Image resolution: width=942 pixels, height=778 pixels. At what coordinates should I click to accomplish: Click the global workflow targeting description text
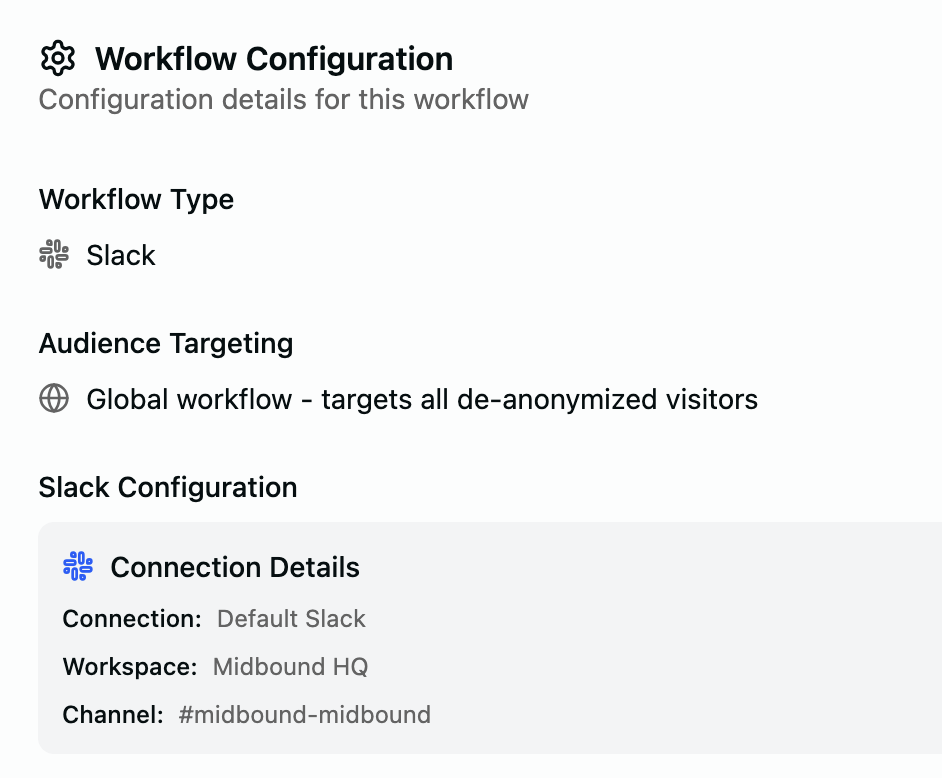pos(421,399)
